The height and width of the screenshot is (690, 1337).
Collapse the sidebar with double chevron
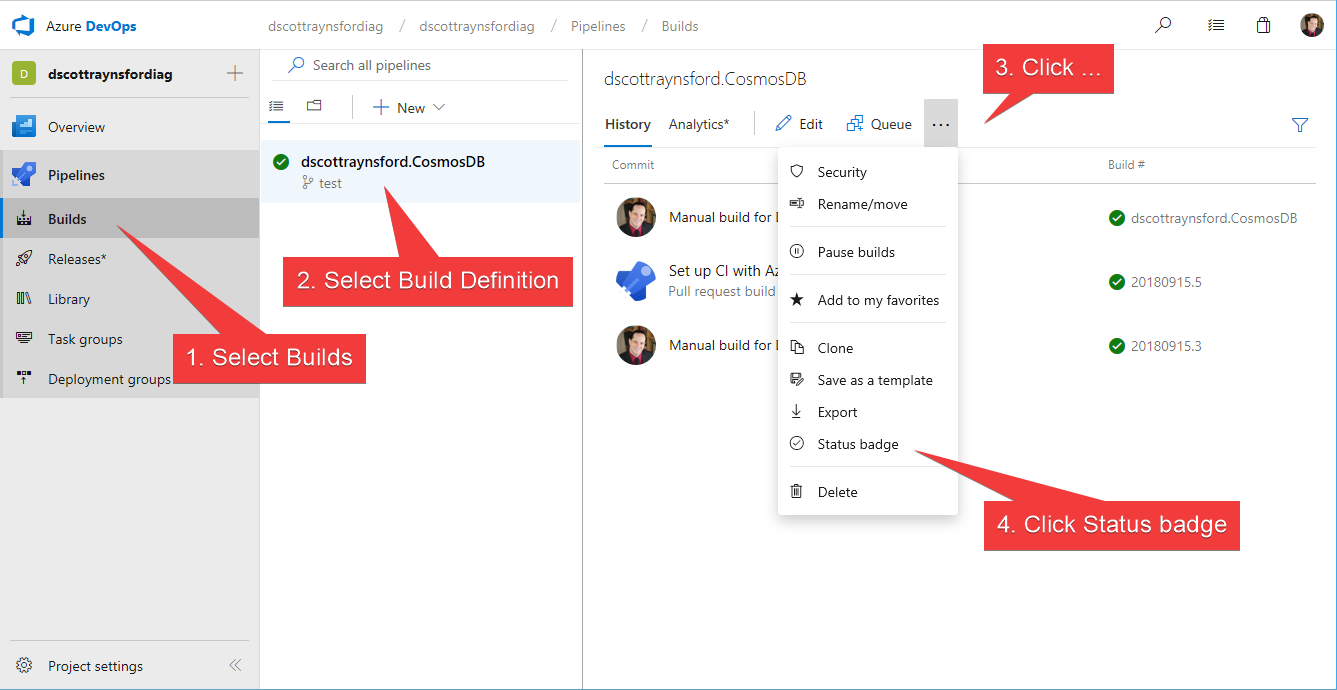point(235,665)
